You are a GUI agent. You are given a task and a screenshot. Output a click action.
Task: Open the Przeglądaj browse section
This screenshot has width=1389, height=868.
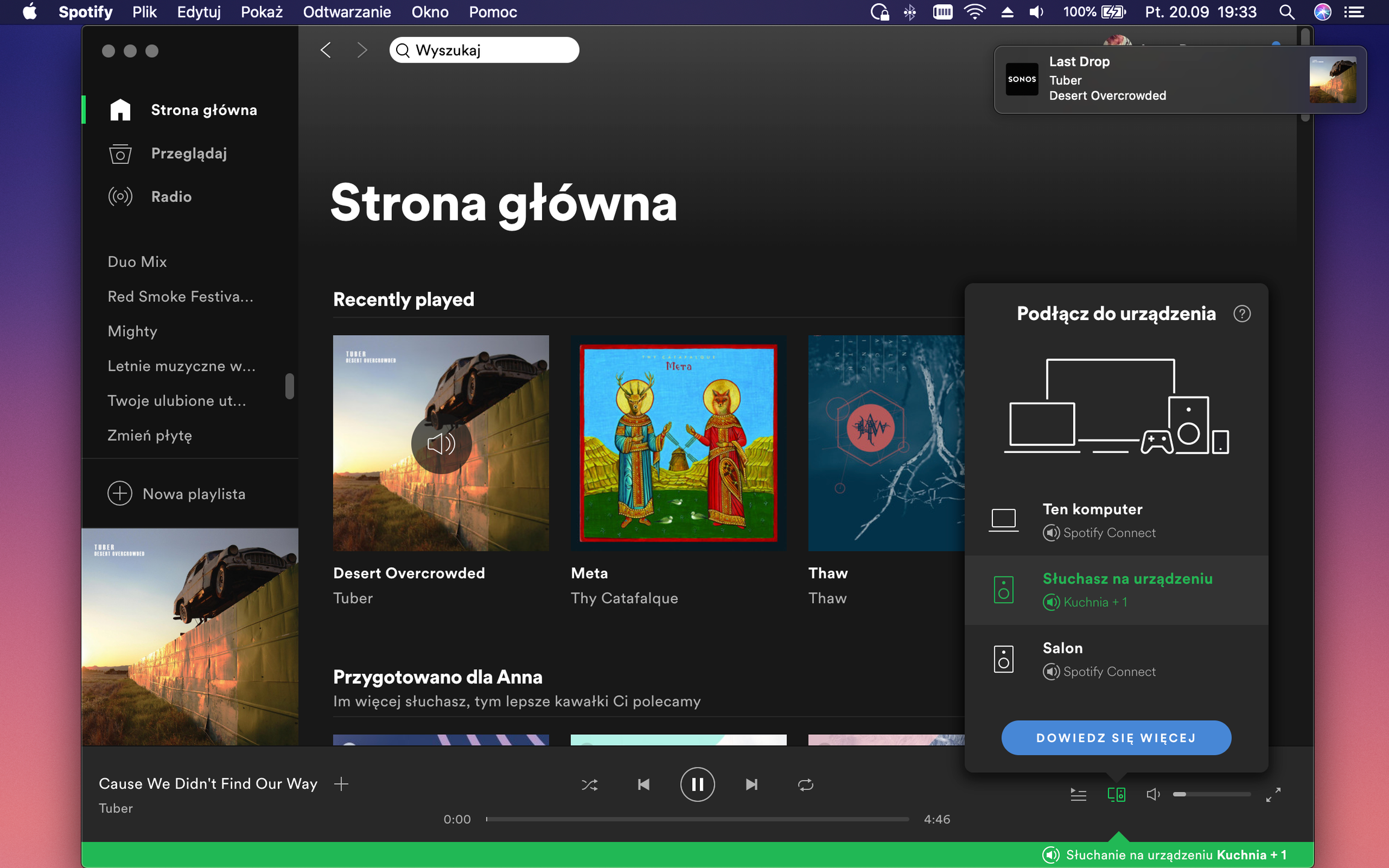point(168,153)
